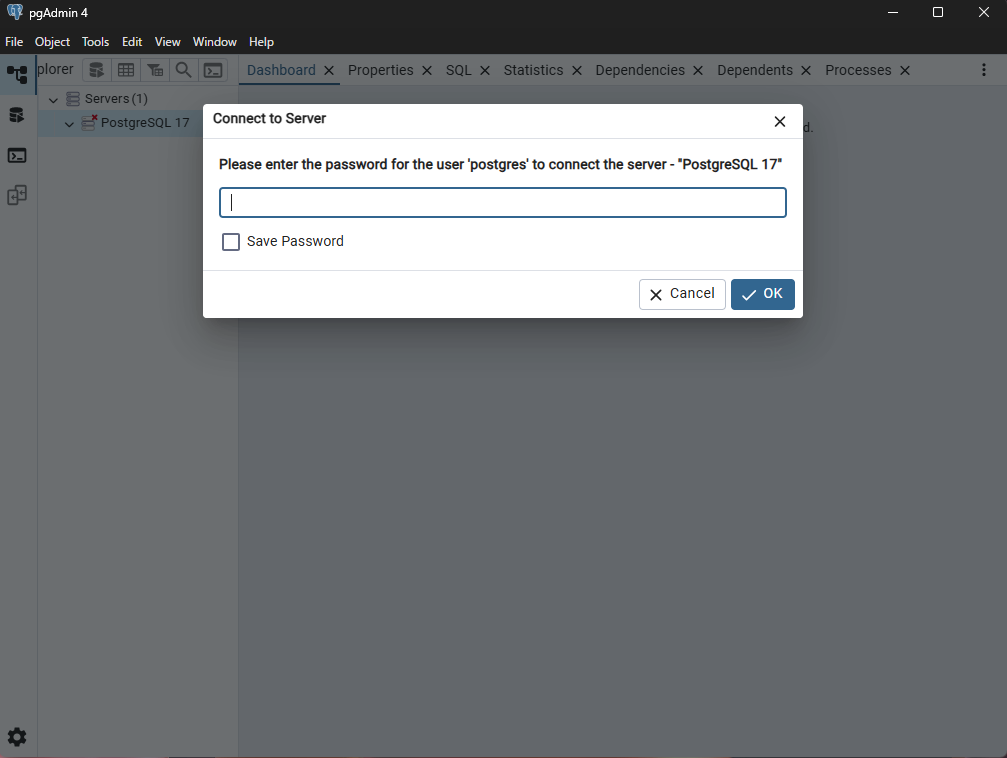Open the Object Explorer sidebar icon
The width and height of the screenshot is (1007, 758).
point(17,75)
